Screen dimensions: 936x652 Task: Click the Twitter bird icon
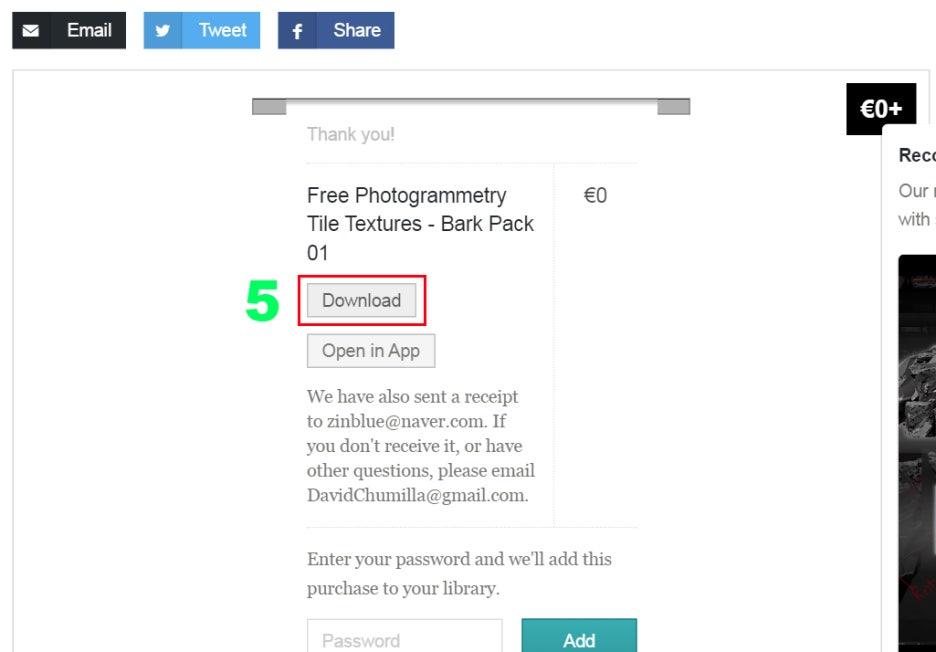(163, 31)
